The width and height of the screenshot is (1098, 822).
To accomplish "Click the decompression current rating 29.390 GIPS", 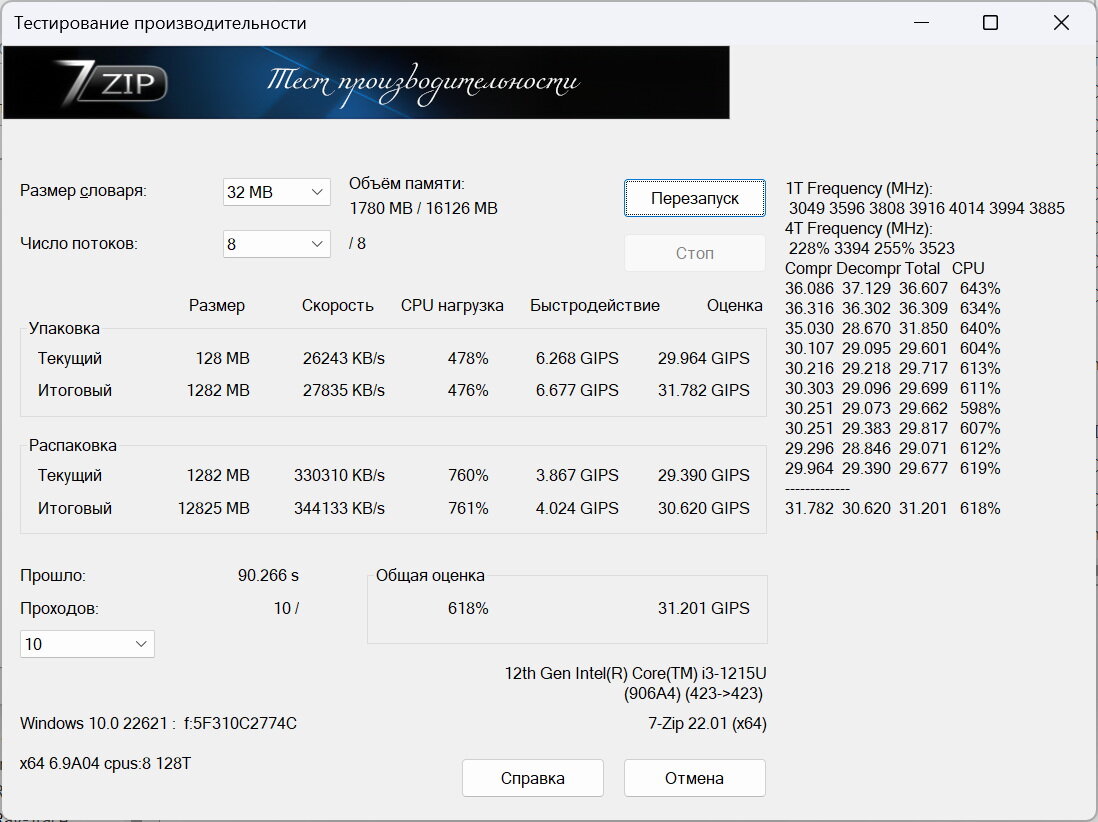I will coord(704,475).
